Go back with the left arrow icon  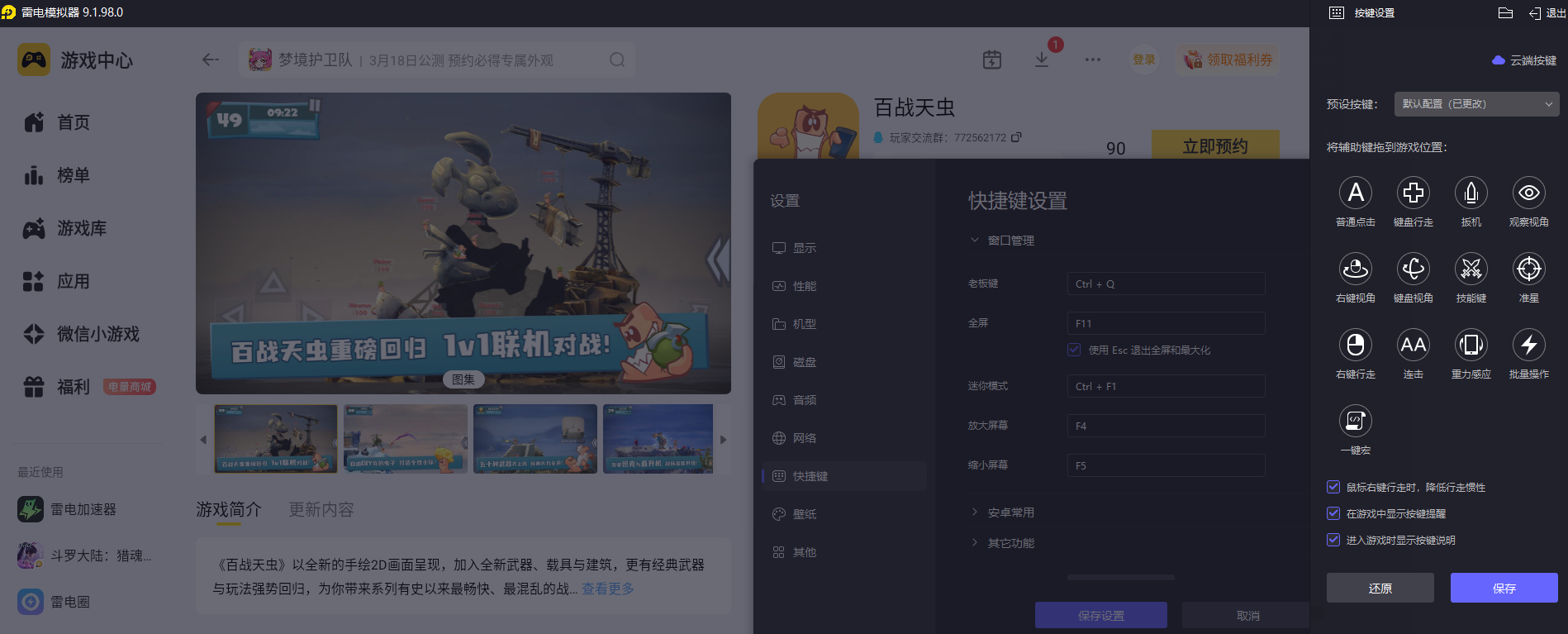[x=211, y=60]
